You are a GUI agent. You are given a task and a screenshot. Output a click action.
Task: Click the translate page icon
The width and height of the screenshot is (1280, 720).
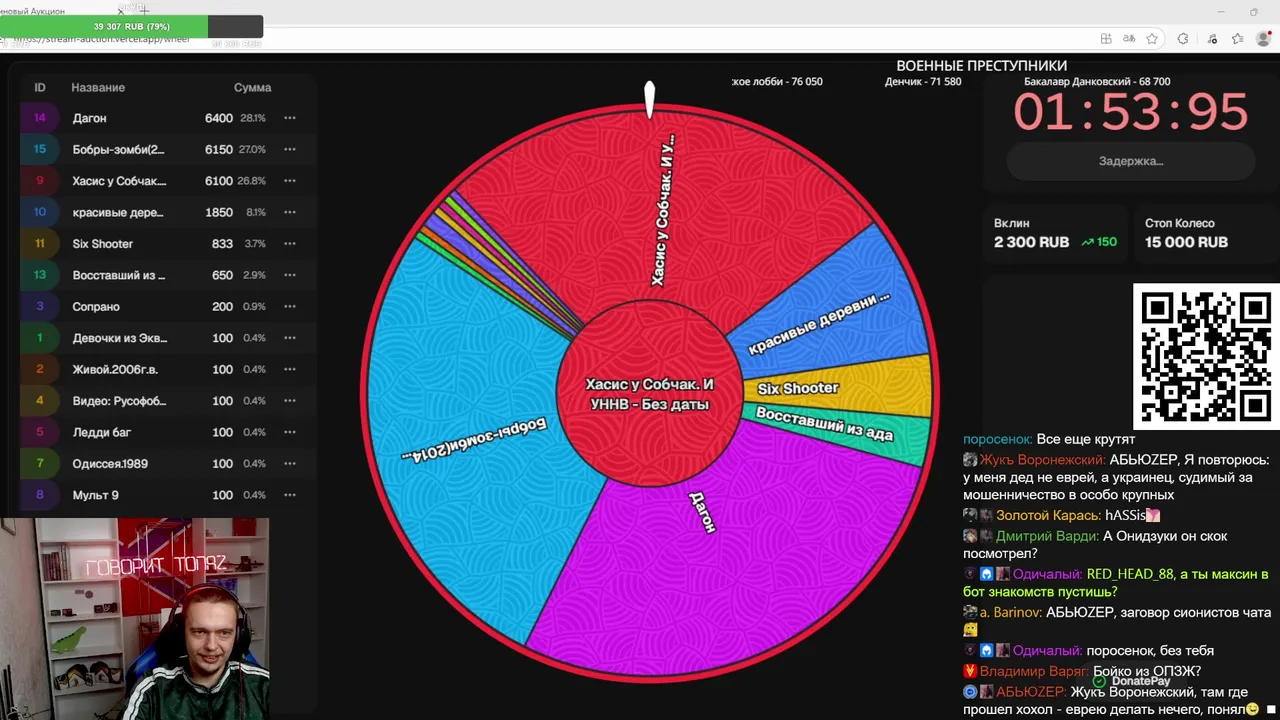(1129, 39)
